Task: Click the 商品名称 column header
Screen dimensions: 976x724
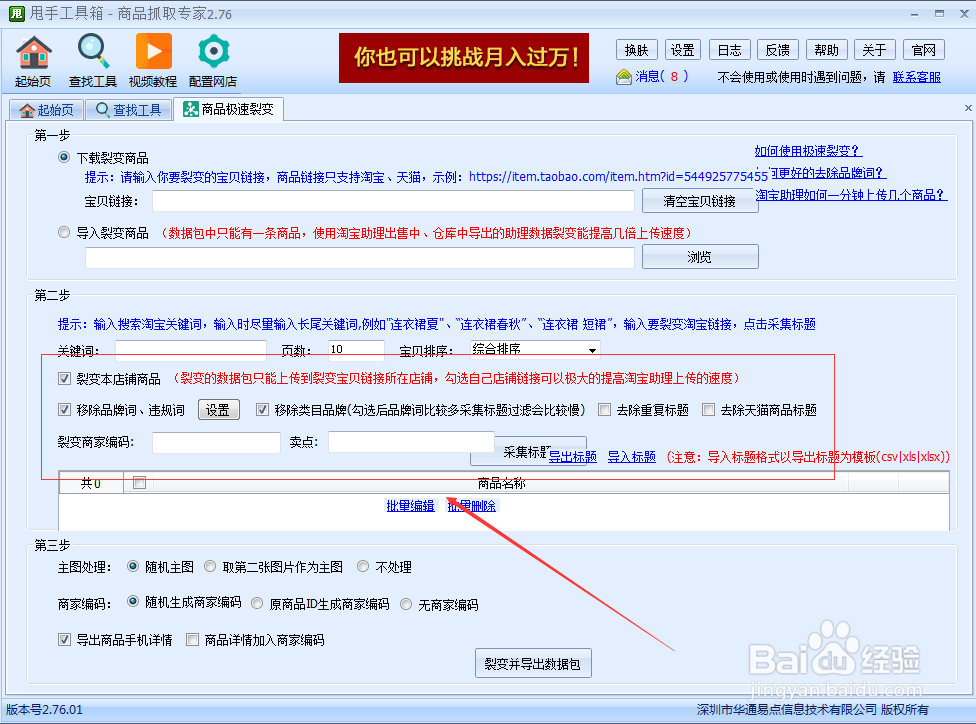Action: click(x=501, y=483)
